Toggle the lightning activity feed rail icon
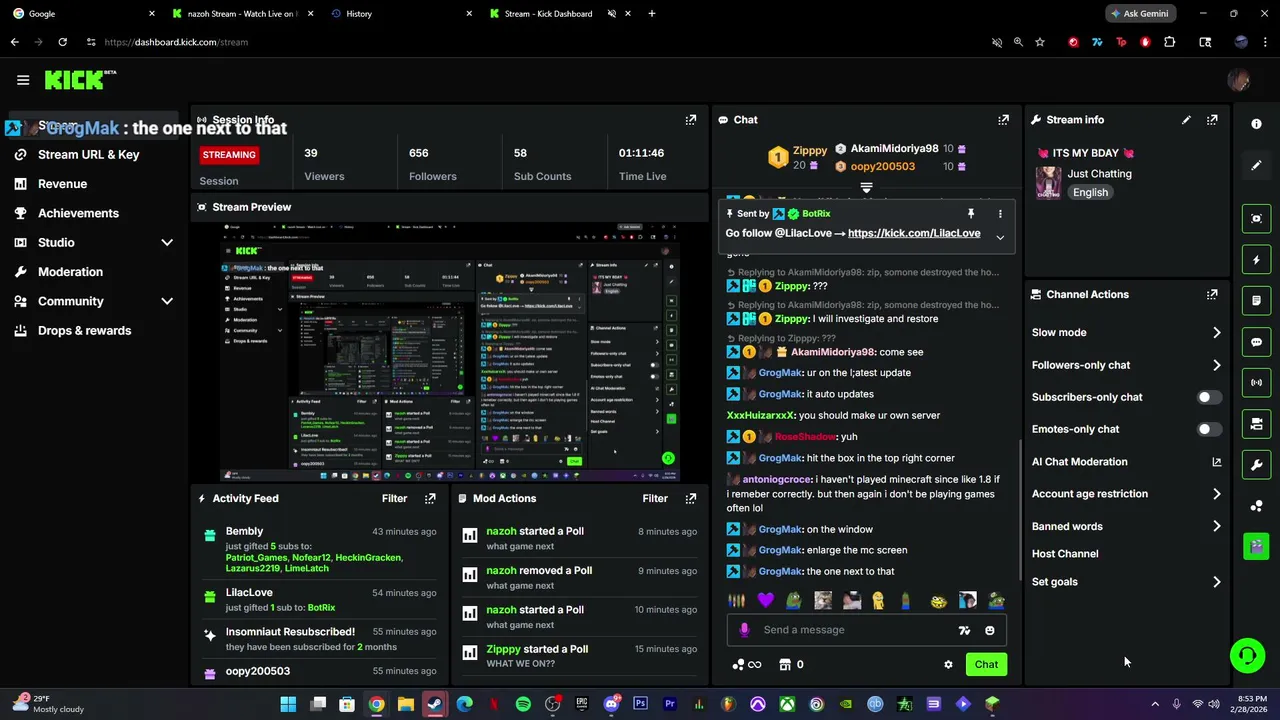This screenshot has width=1280, height=720. (1256, 260)
